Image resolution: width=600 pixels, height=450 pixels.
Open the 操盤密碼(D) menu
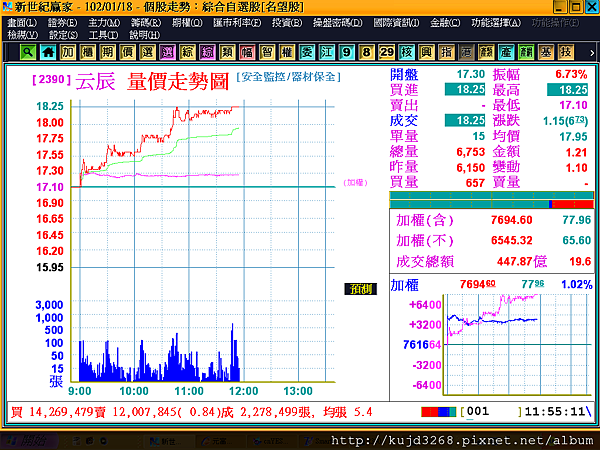tap(338, 23)
